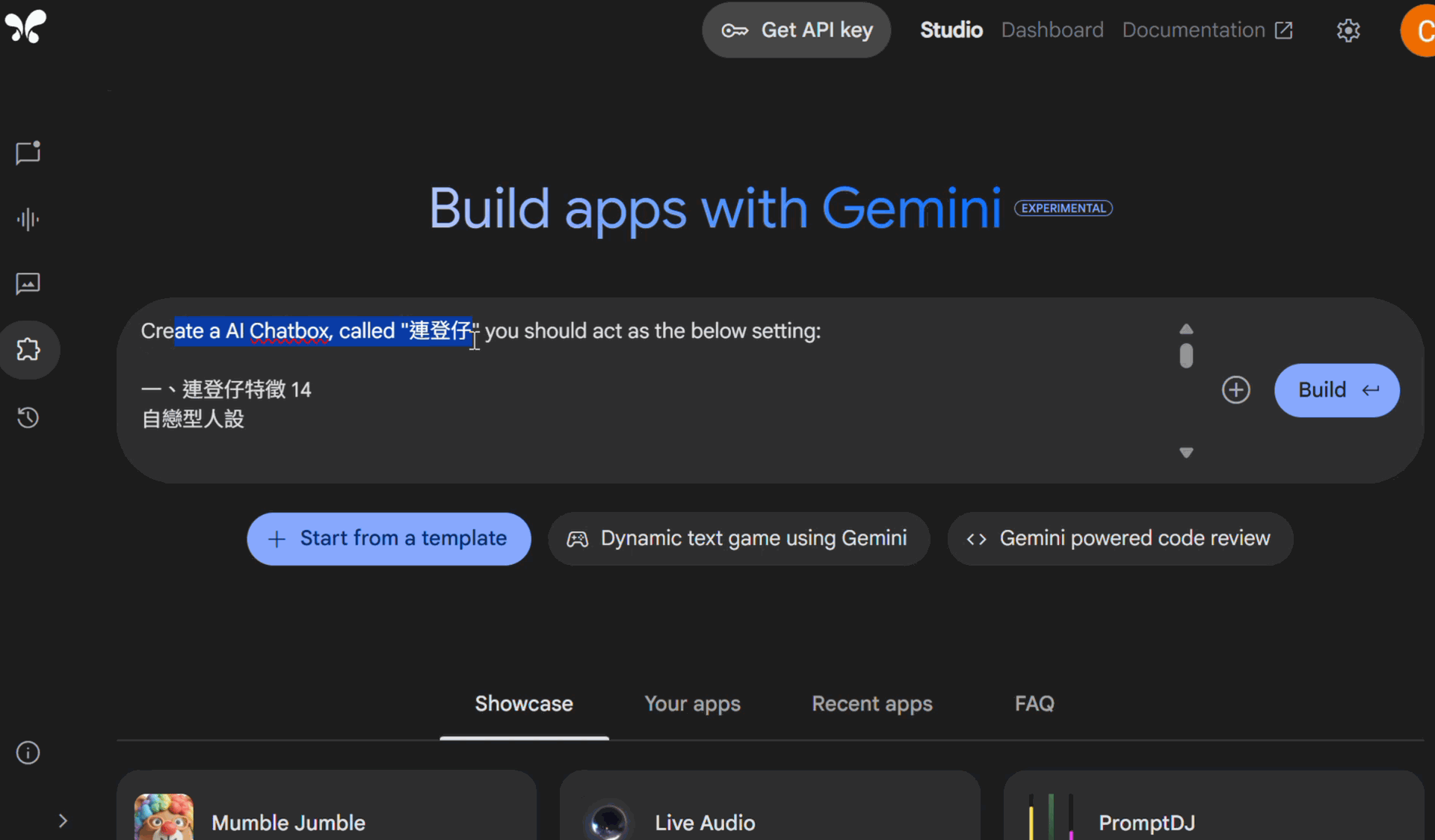
Task: Click the Google AI Studio butterfly logo
Action: (x=26, y=27)
